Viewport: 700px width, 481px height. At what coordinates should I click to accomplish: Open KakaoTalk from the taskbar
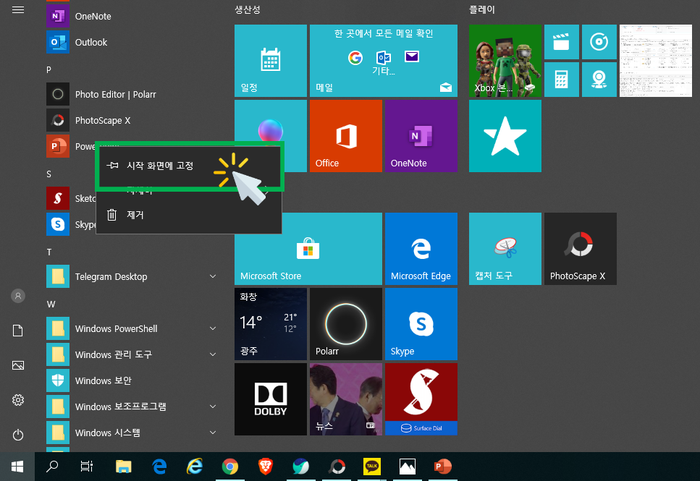coord(372,467)
